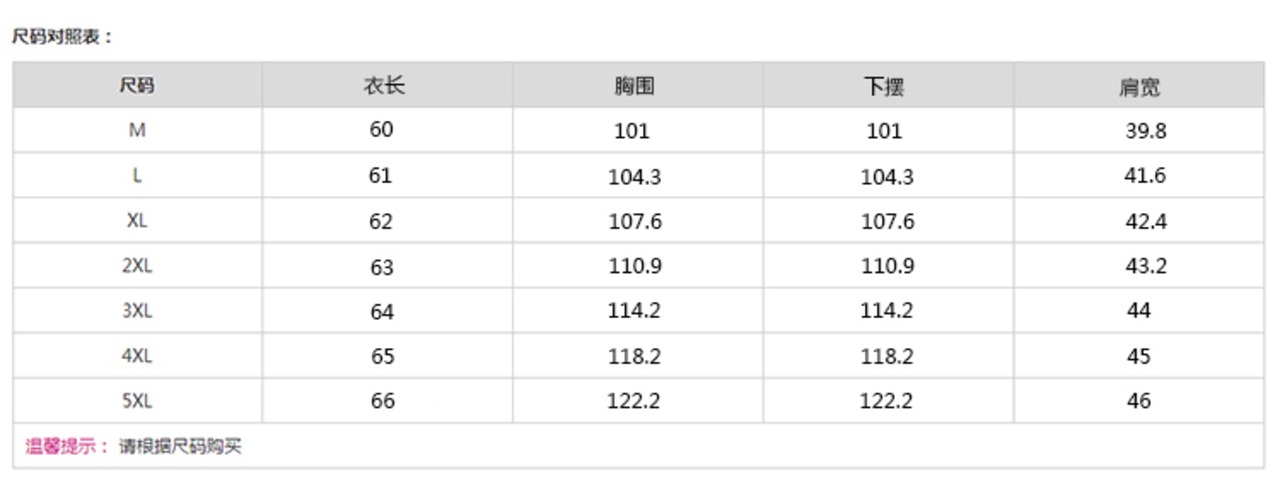This screenshot has width=1280, height=480.
Task: Click the XL size cell
Action: (x=137, y=221)
